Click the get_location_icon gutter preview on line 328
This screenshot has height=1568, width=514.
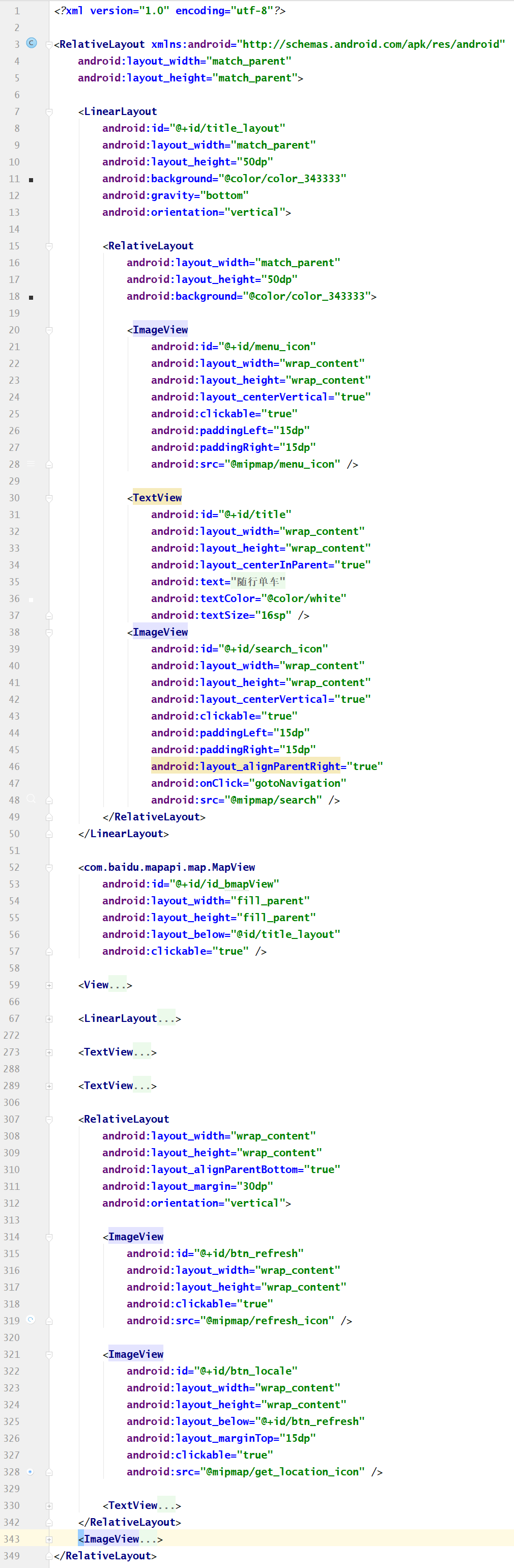[31, 1471]
